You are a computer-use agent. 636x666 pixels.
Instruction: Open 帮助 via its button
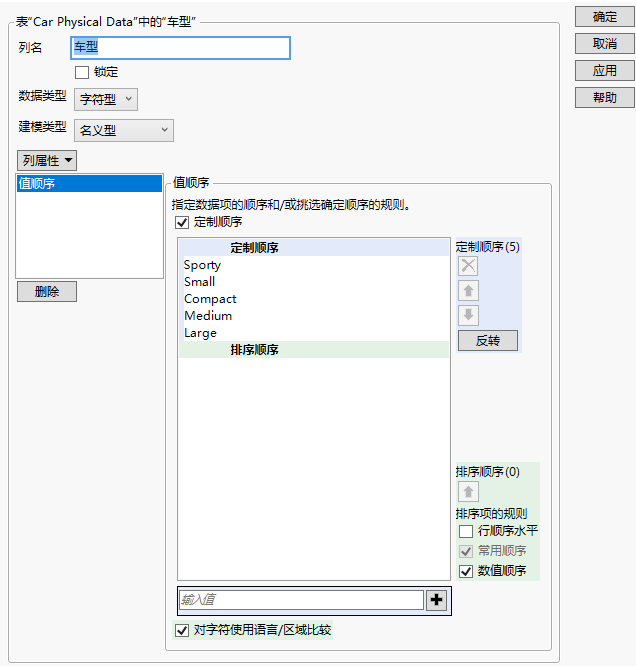(x=605, y=98)
